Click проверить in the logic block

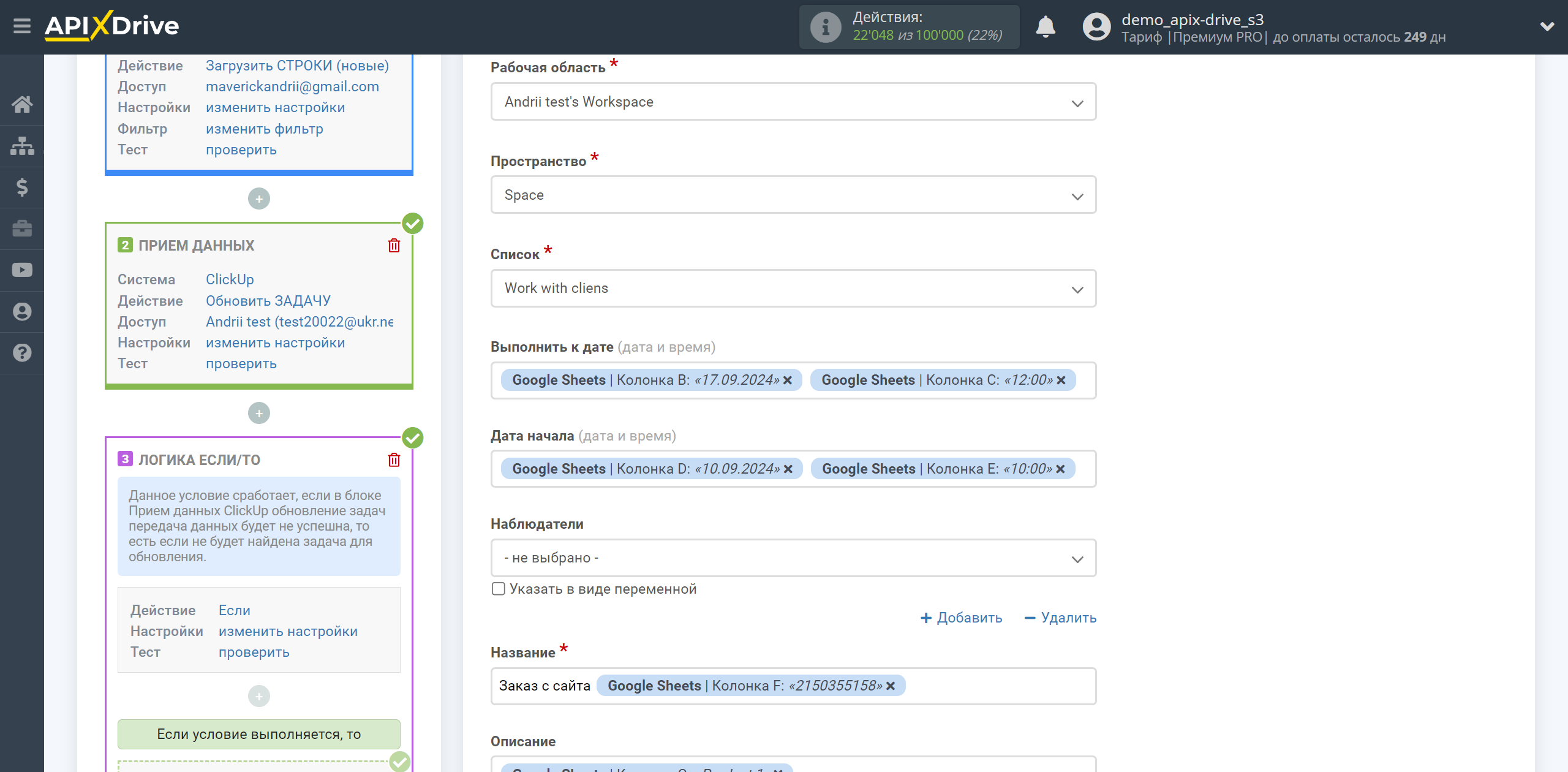[x=254, y=652]
